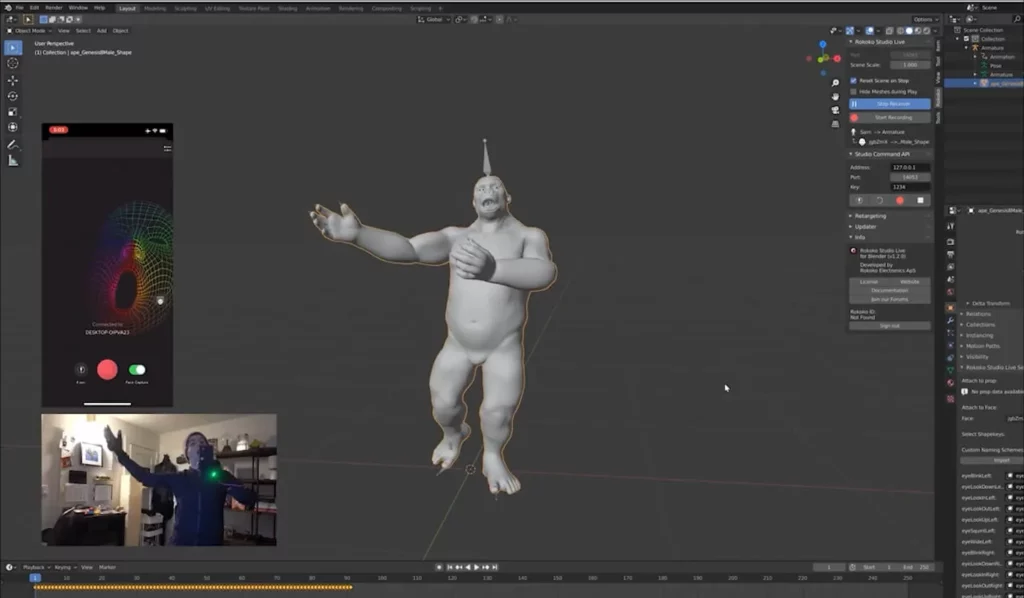This screenshot has width=1024, height=598.
Task: Click the Stop Receiver button
Action: [x=889, y=104]
